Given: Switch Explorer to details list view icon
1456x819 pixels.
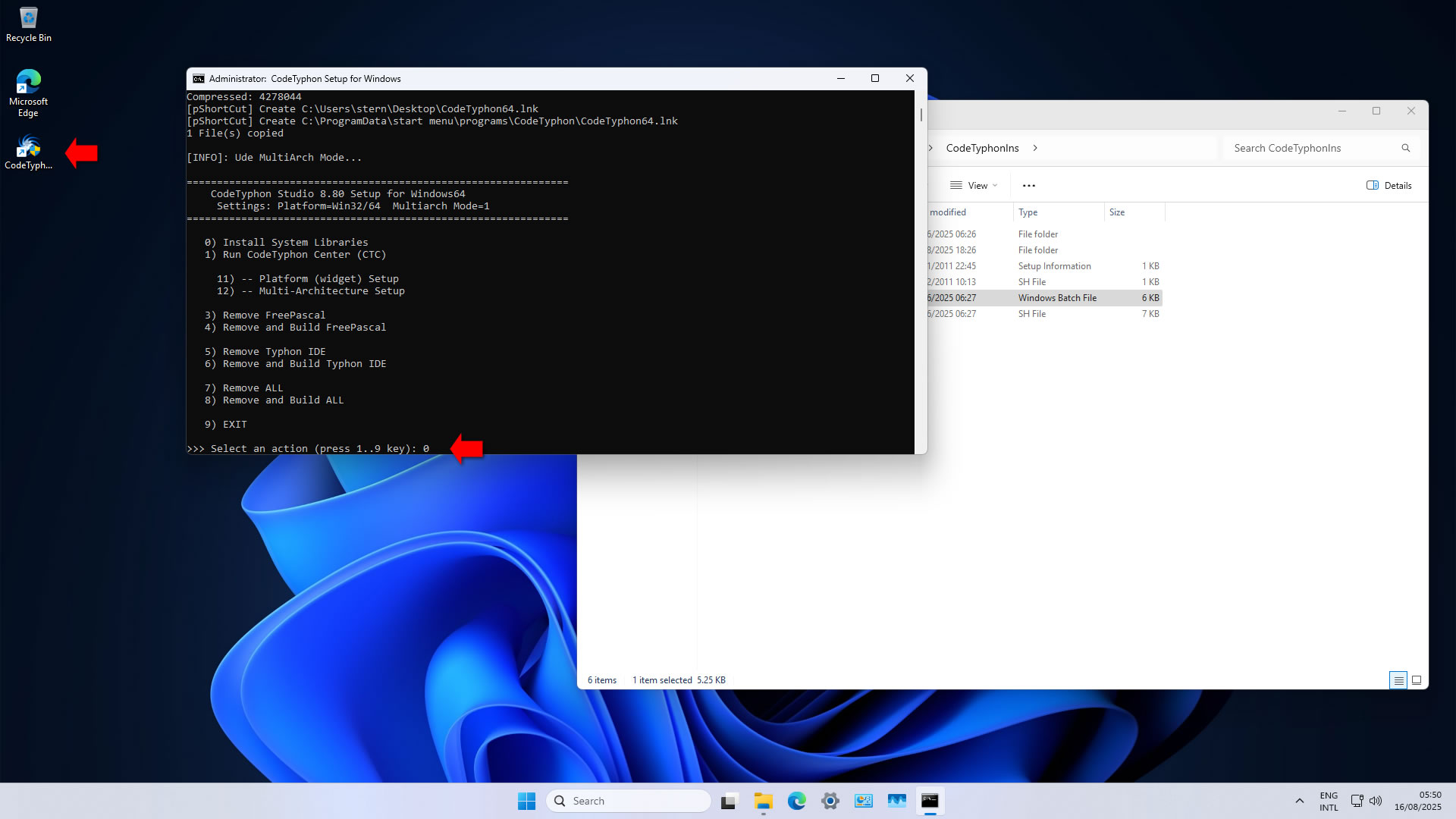Looking at the screenshot, I should coord(1398,680).
